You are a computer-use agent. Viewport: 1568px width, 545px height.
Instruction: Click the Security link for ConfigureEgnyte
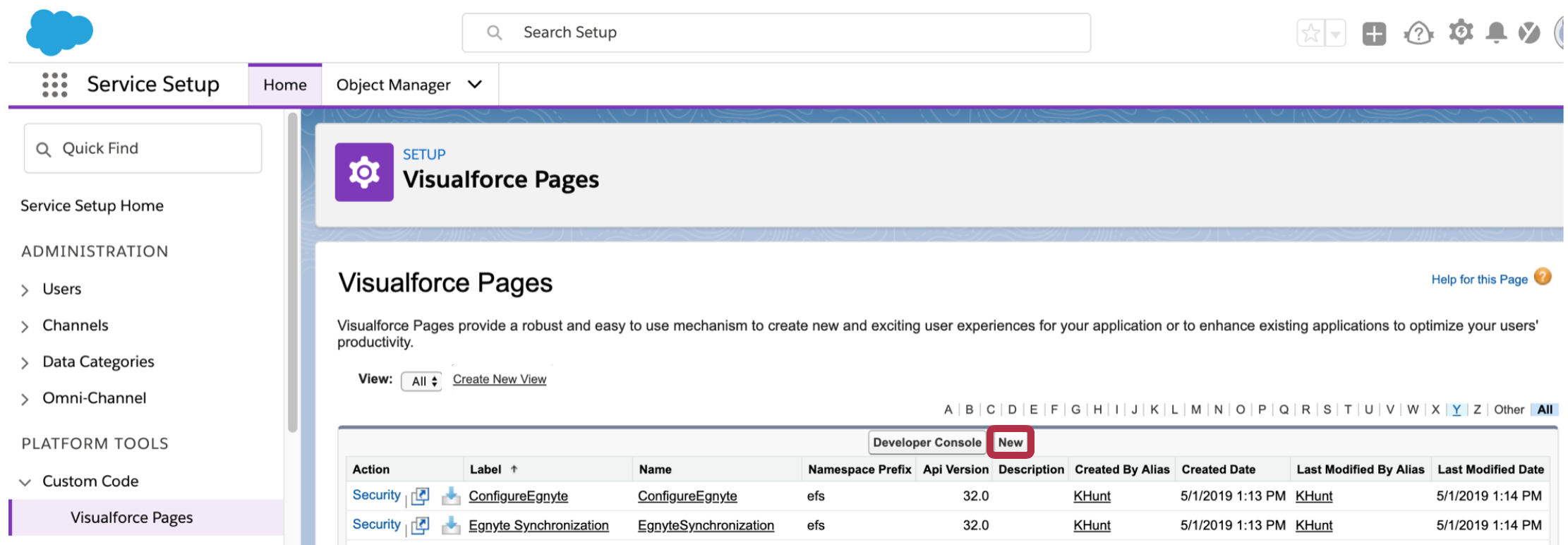coord(376,495)
